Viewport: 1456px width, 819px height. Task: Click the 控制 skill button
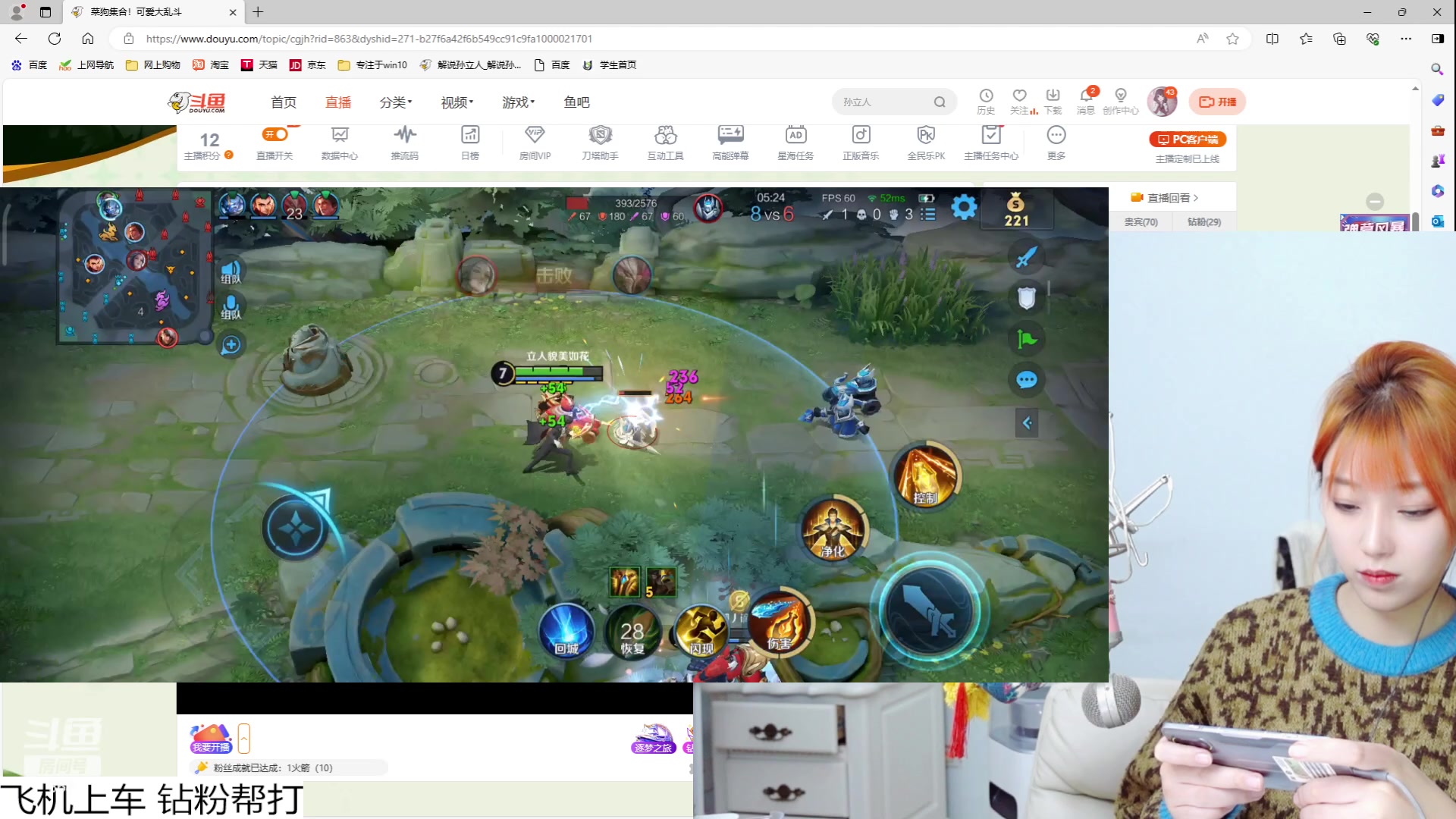(926, 476)
